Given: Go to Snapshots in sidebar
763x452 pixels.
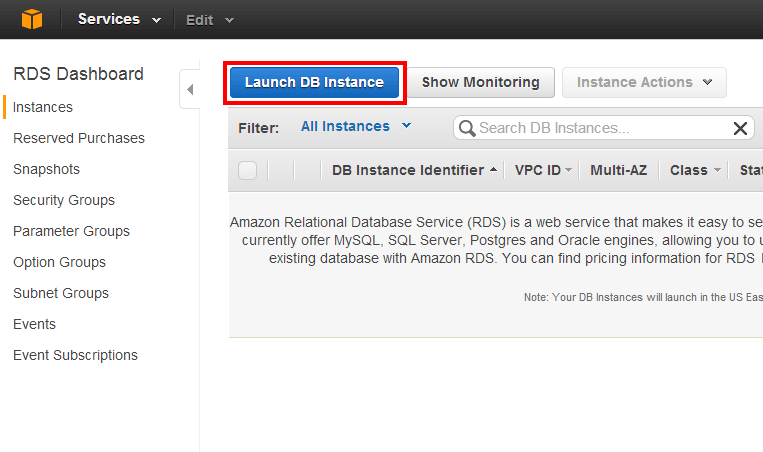Looking at the screenshot, I should pos(46,169).
